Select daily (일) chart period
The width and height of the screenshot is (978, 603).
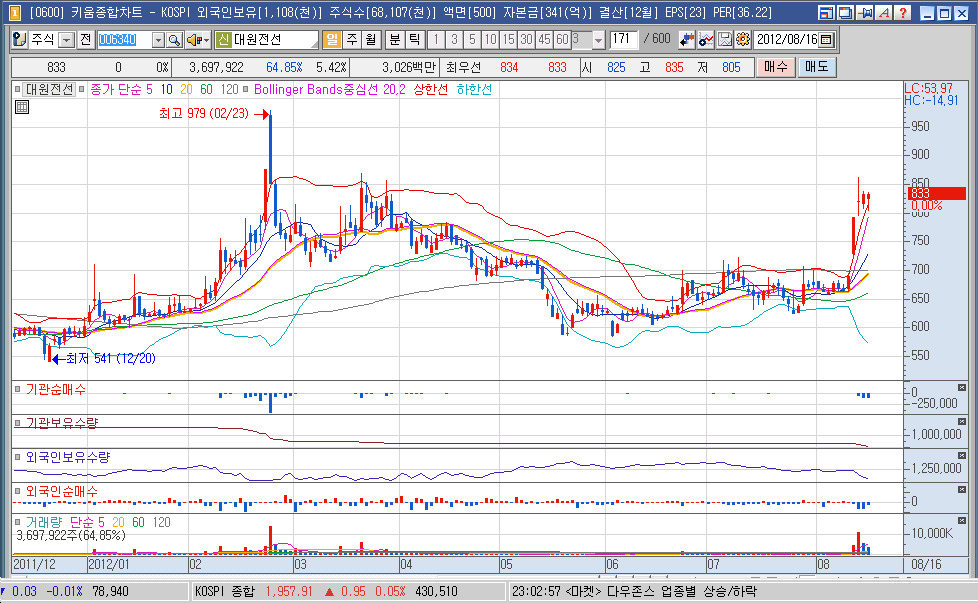pos(332,40)
